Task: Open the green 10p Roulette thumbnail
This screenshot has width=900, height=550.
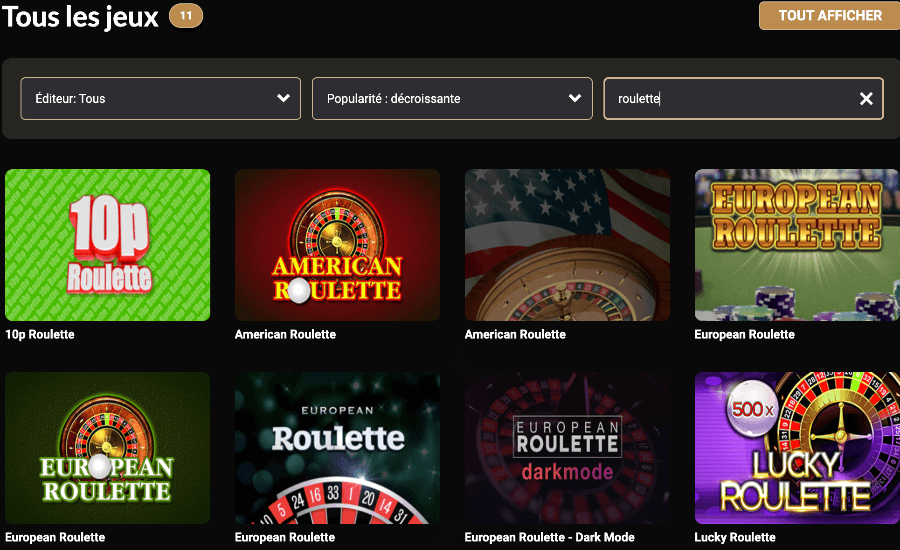Action: [x=107, y=245]
